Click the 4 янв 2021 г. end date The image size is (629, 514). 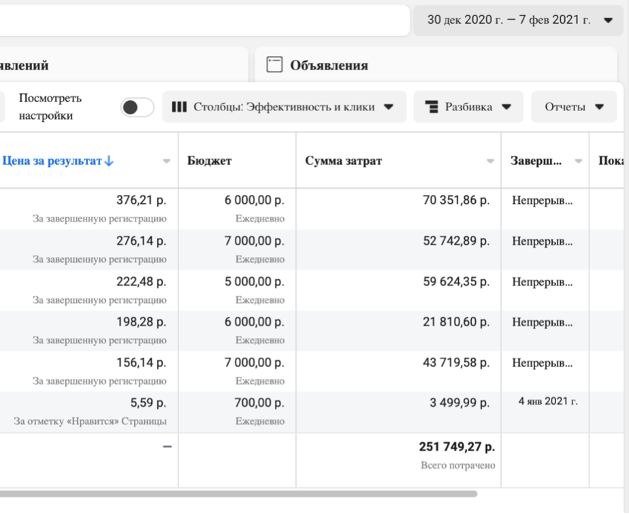(x=547, y=402)
